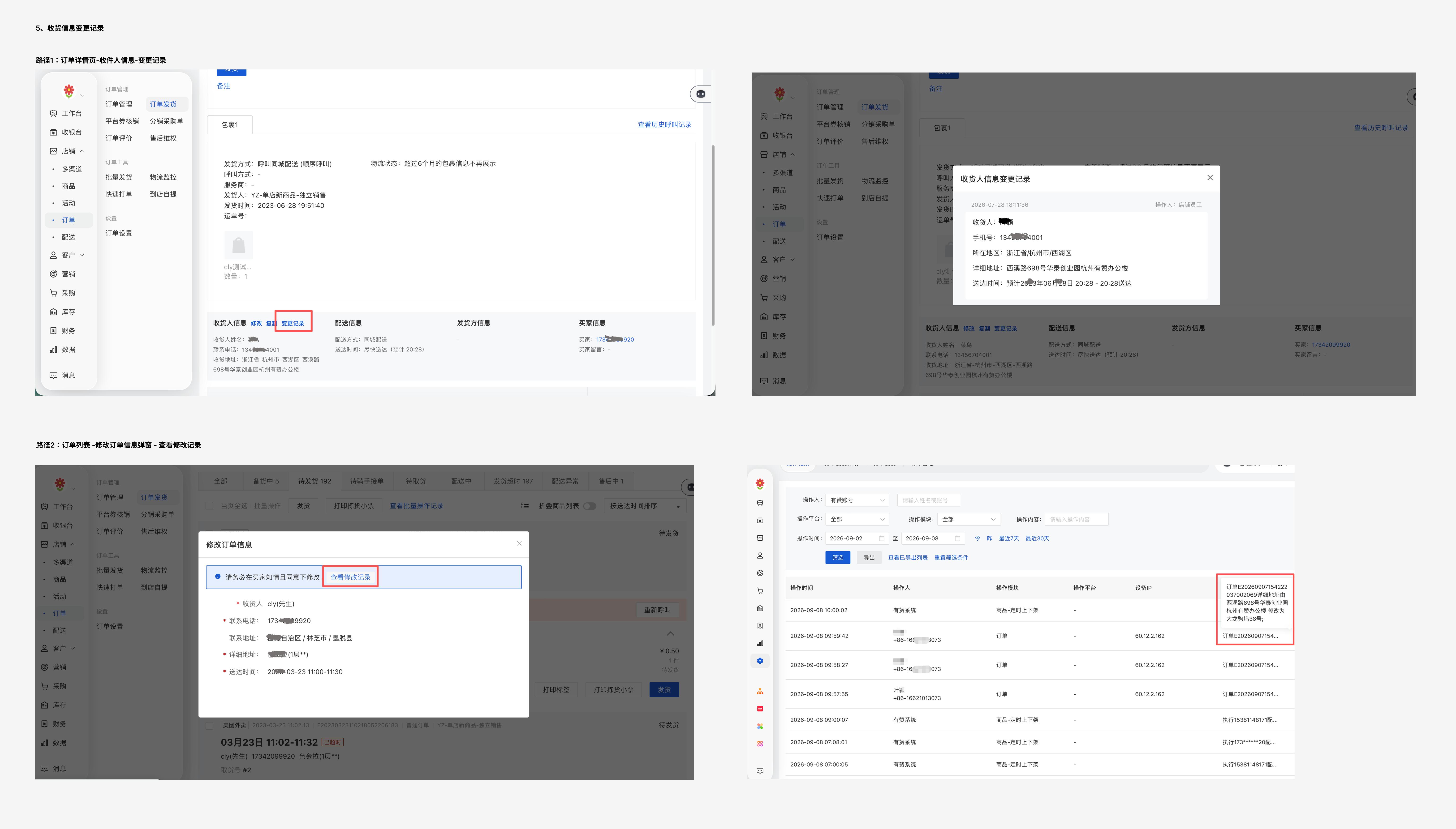
Task: Expand 客户 chevron in the 包裹1 order page sidebar
Action: (82, 255)
